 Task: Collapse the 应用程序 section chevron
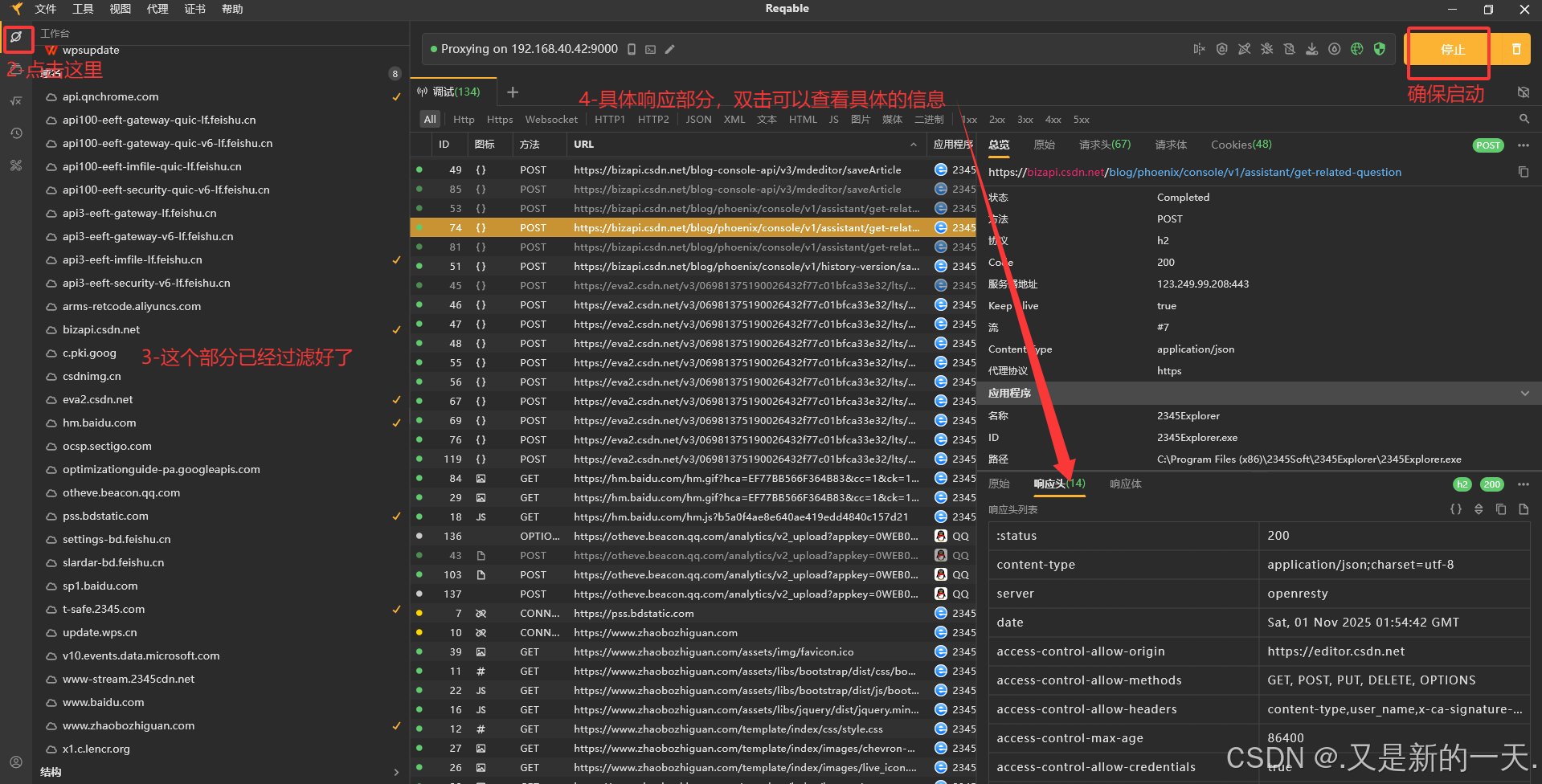point(1524,393)
